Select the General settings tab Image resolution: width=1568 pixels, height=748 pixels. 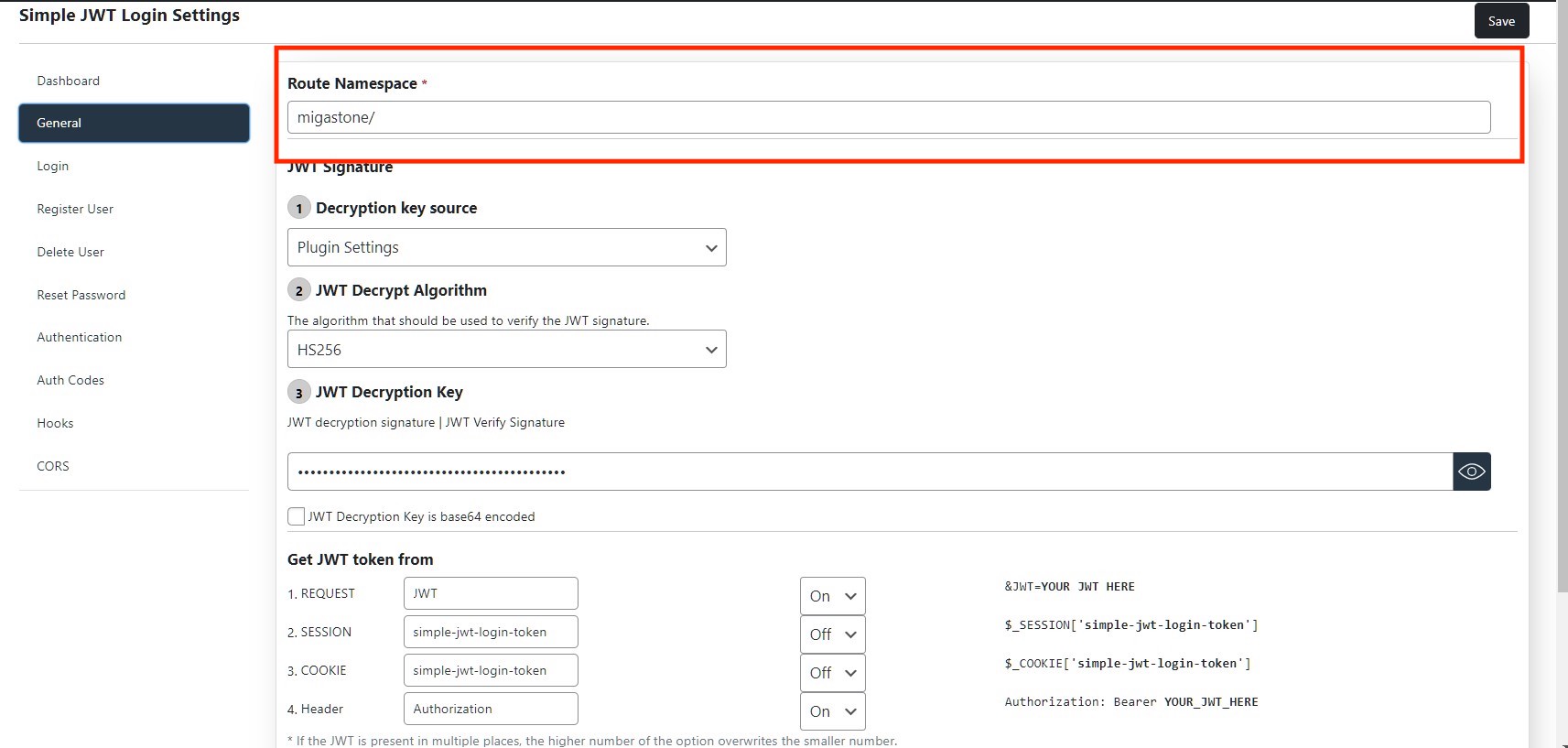(x=134, y=123)
